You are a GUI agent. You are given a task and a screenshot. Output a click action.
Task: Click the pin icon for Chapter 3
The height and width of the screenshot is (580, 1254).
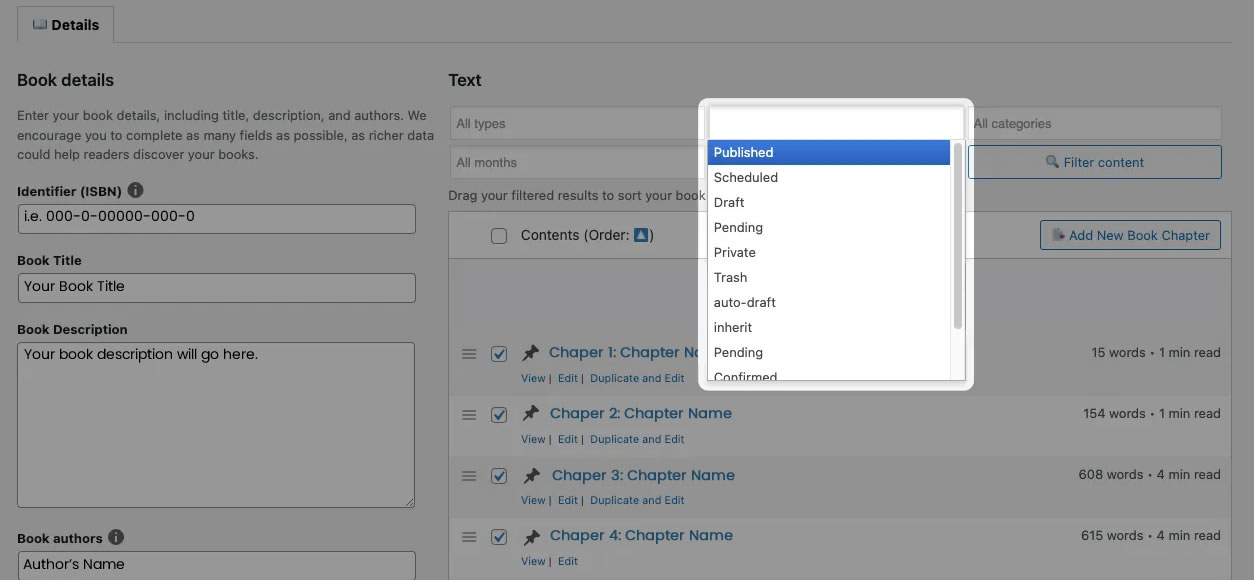click(531, 476)
